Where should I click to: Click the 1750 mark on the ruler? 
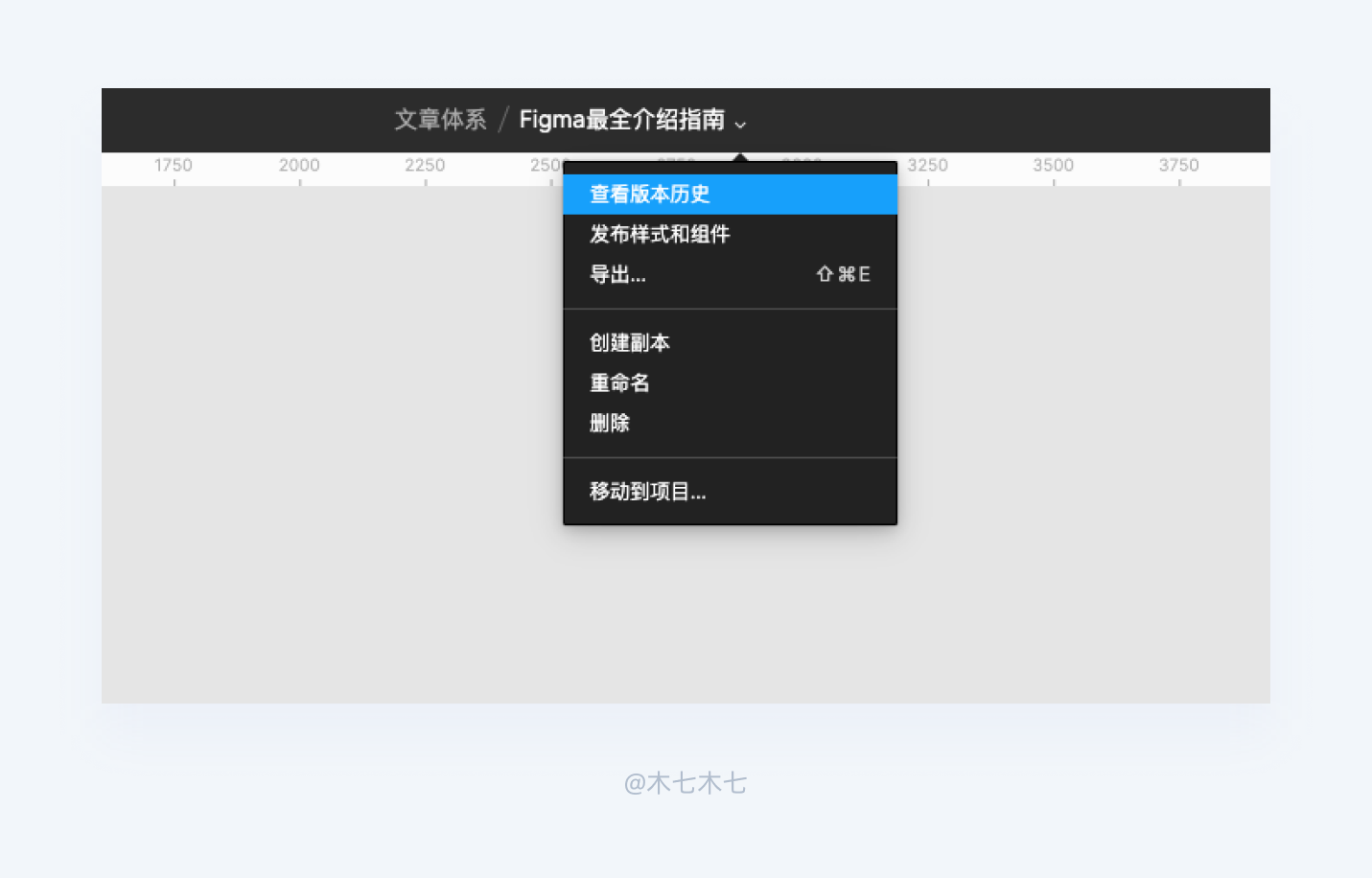[174, 165]
